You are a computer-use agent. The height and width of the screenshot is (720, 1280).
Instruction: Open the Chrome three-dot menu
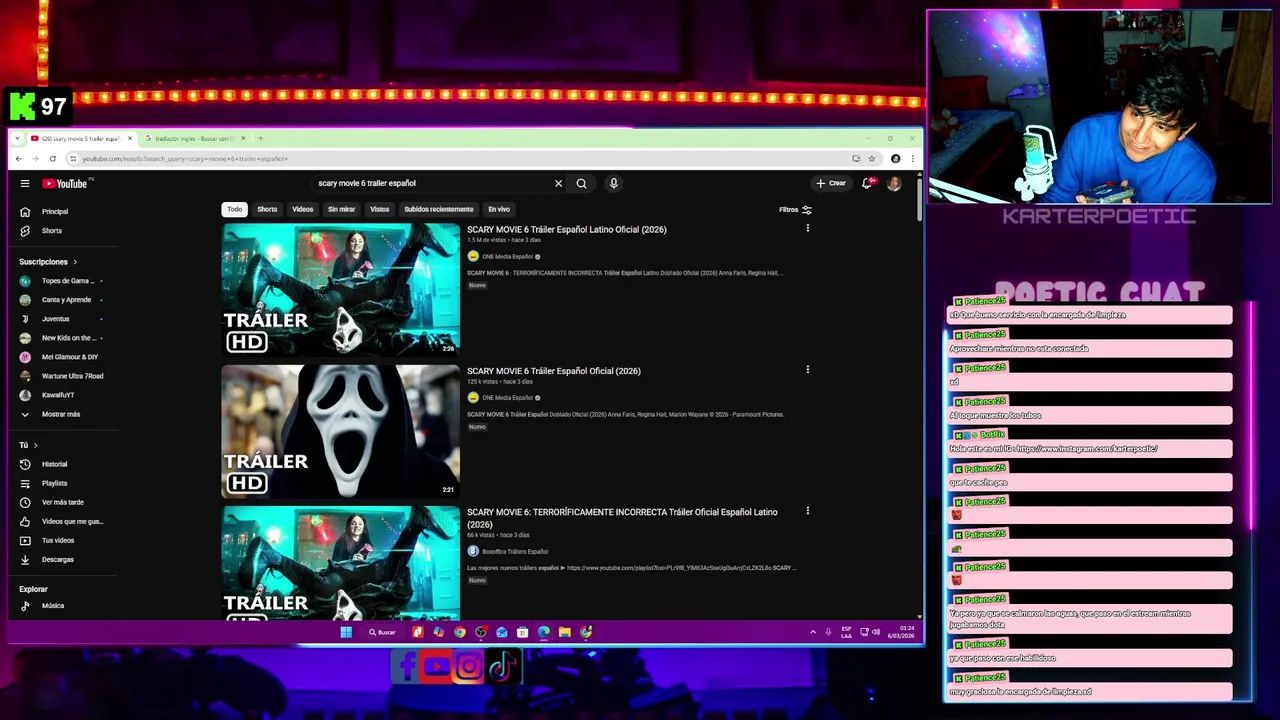tap(912, 159)
